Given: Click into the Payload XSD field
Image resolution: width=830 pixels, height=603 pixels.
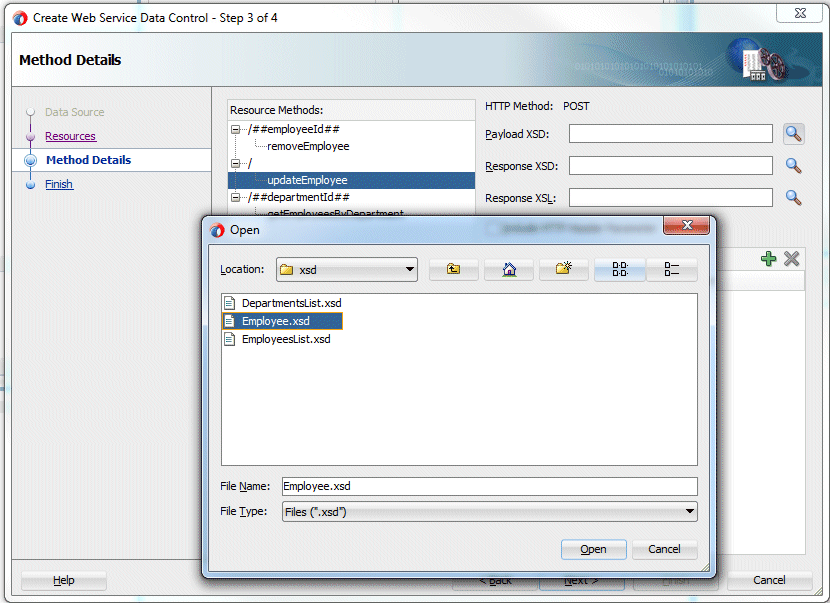Looking at the screenshot, I should [x=671, y=133].
